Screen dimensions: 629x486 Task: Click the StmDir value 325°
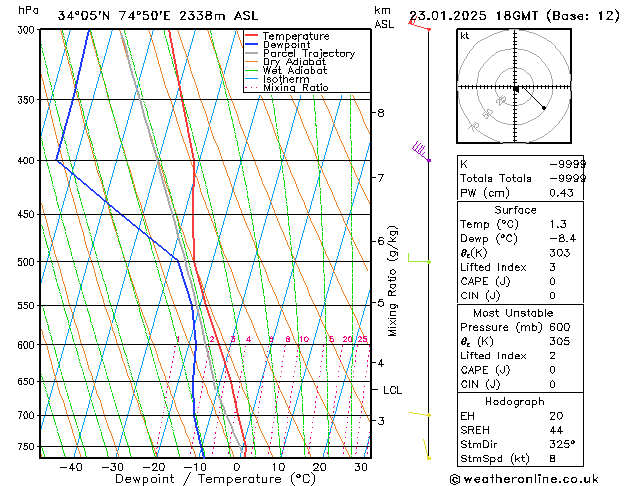coord(562,445)
